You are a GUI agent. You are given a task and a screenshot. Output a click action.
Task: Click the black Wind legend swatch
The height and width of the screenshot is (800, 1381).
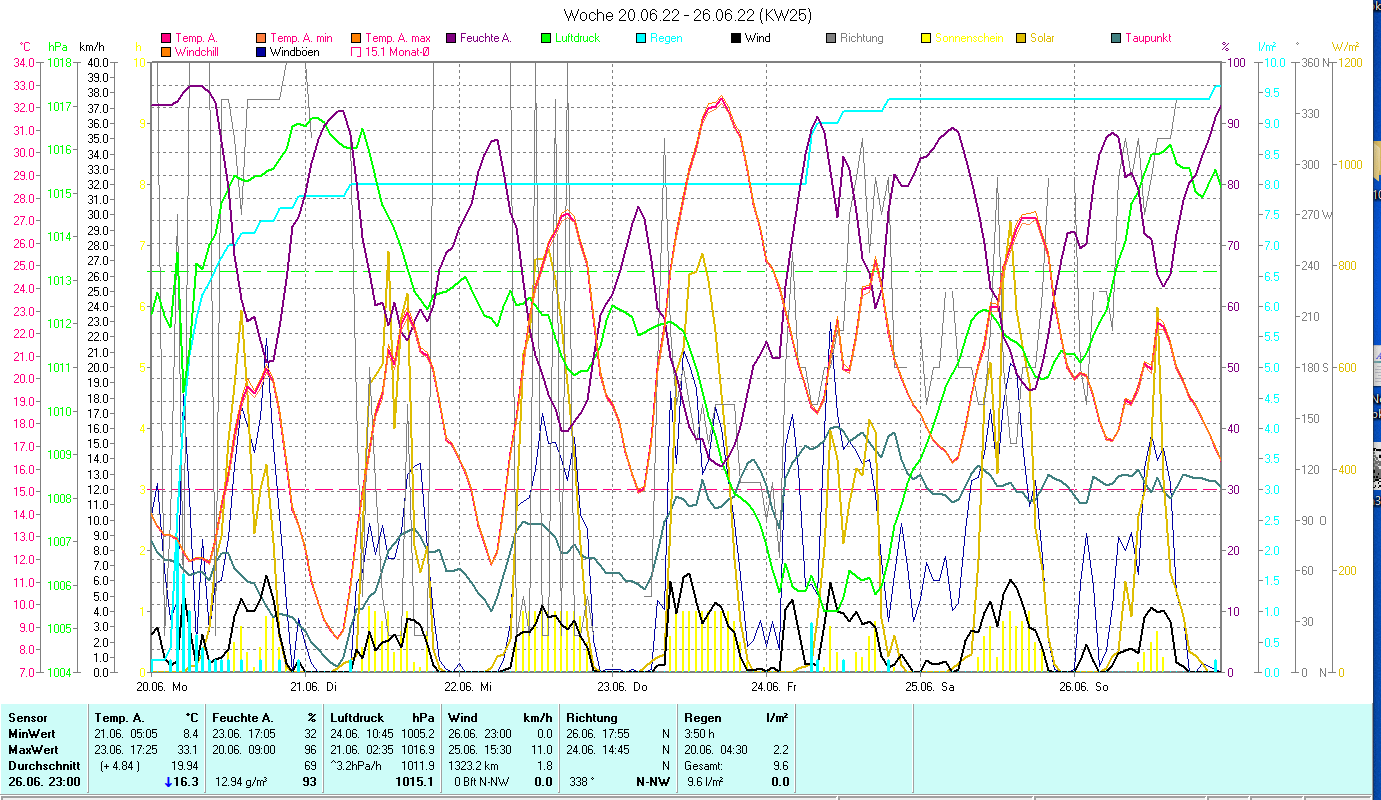(x=735, y=38)
